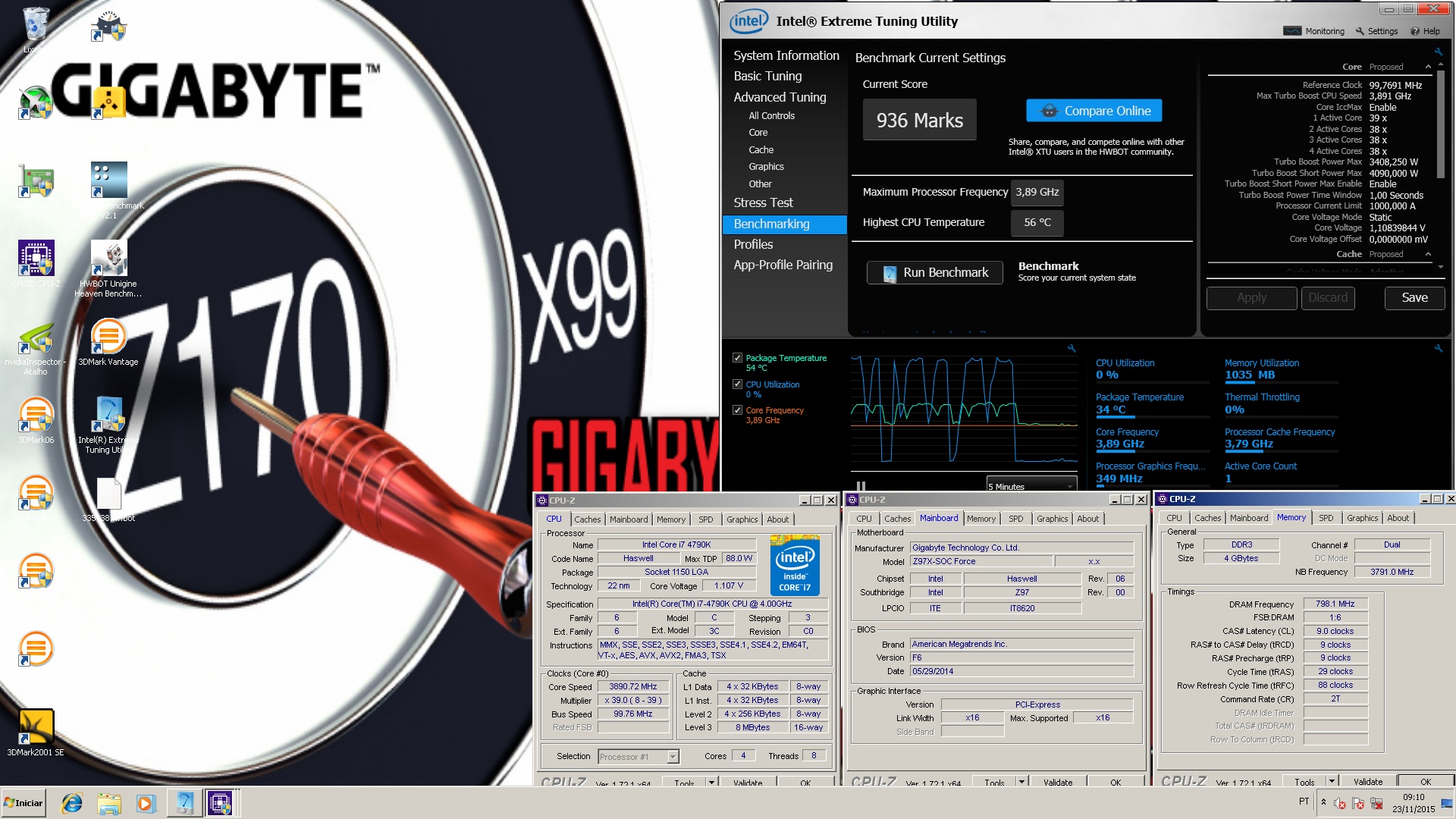Open Tools dropdown arrow in Memory CPU-Z

[1332, 781]
